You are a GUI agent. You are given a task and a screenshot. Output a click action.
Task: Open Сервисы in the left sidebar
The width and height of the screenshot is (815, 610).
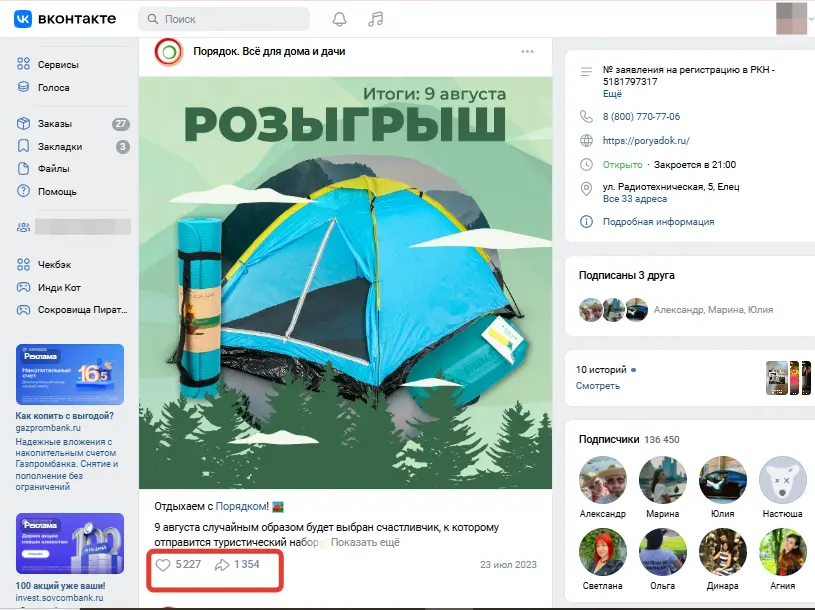[x=58, y=64]
